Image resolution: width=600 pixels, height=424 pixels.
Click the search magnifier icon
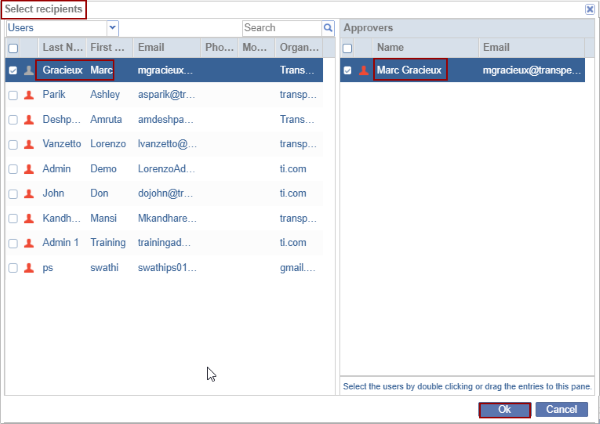click(x=327, y=28)
